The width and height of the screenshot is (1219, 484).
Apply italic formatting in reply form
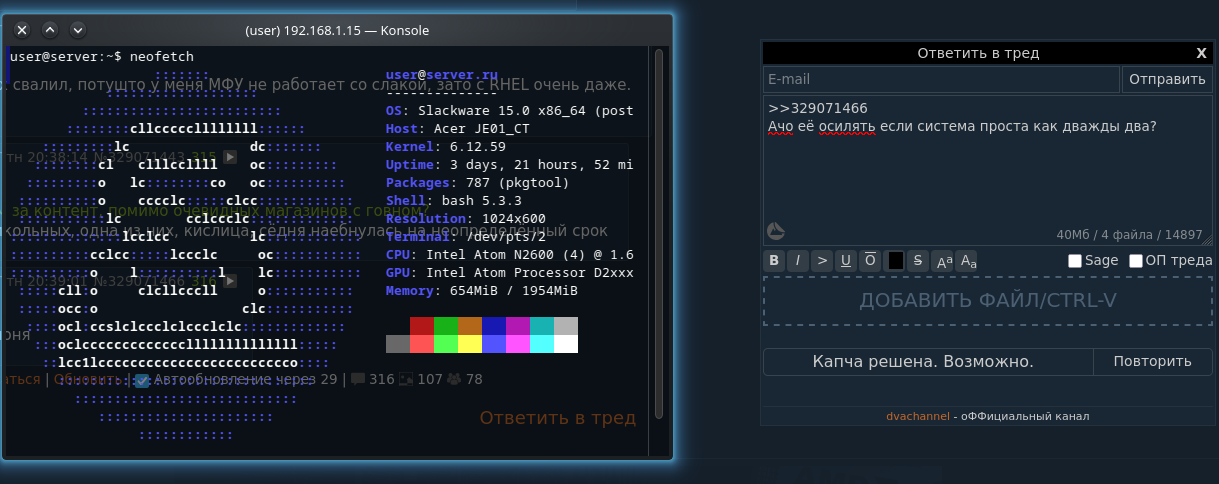(x=798, y=261)
